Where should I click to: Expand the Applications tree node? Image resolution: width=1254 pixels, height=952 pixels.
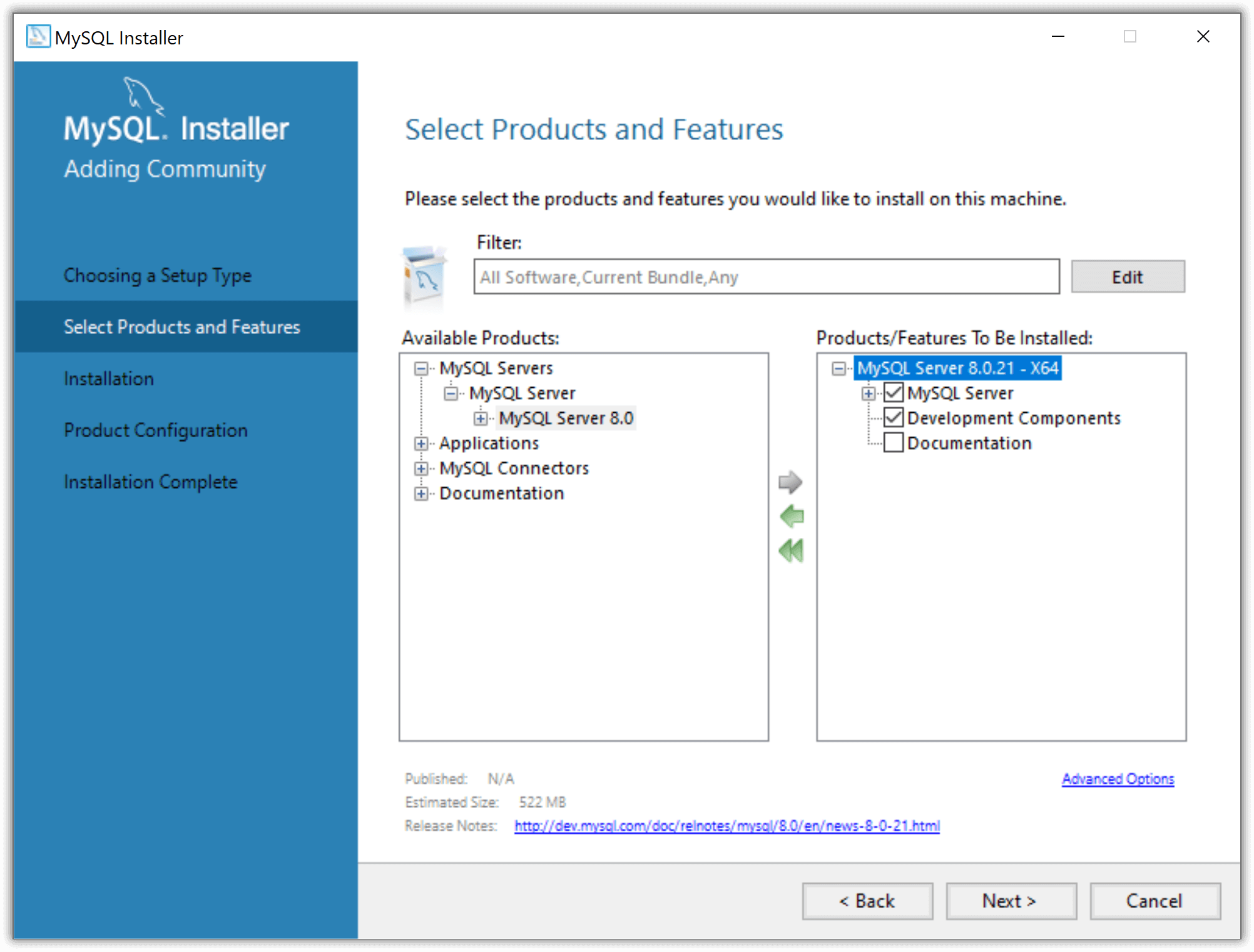pyautogui.click(x=421, y=443)
